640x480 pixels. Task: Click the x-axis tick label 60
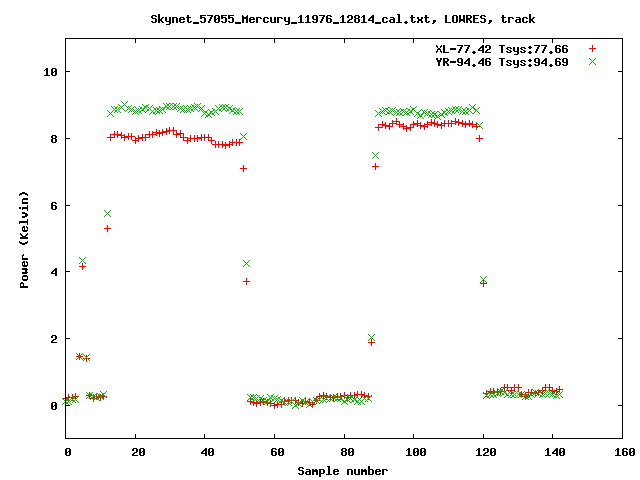[x=278, y=452]
